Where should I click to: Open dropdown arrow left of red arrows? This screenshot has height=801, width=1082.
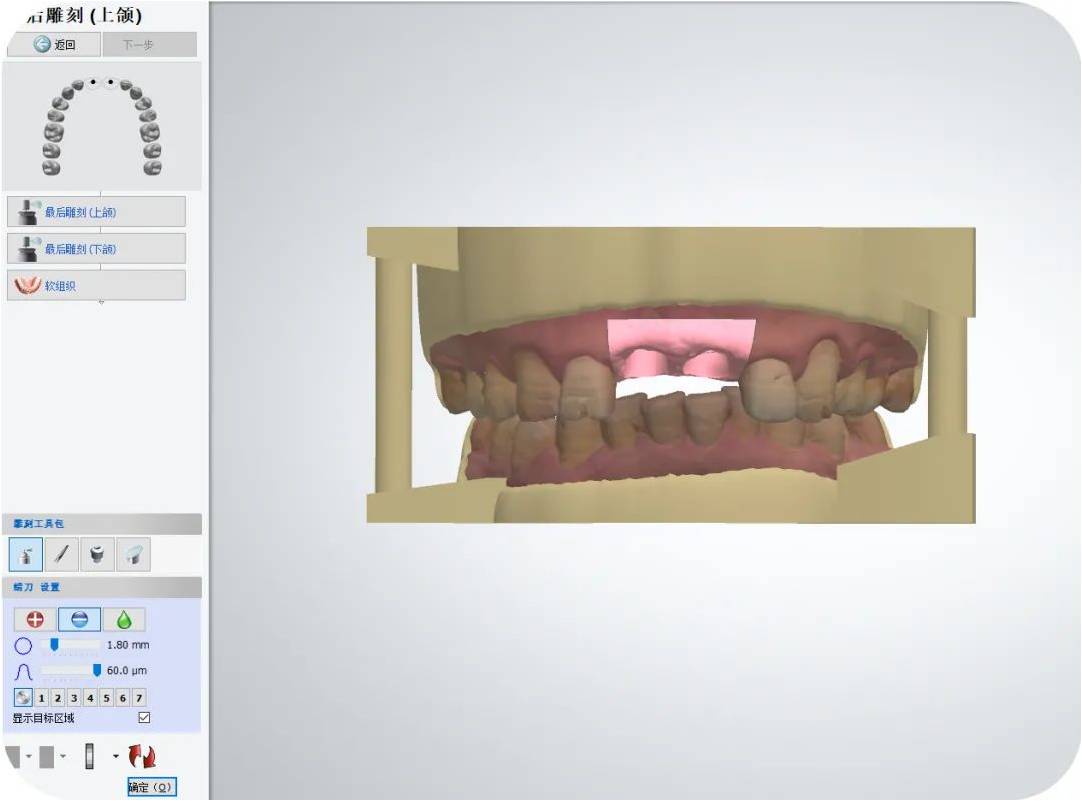(x=115, y=756)
